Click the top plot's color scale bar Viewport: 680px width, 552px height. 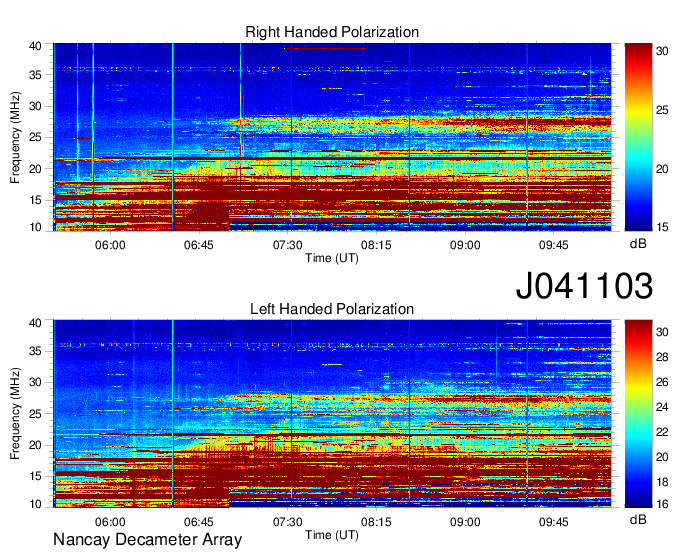[638, 137]
